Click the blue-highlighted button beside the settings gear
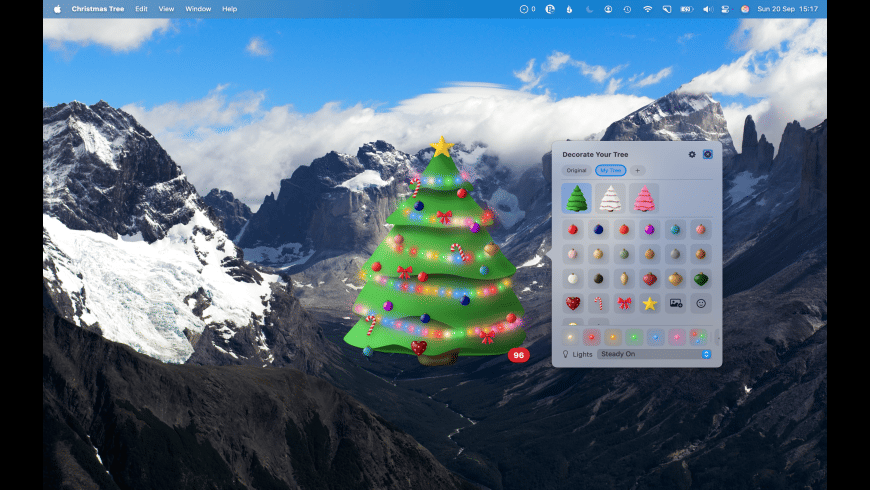 [707, 154]
